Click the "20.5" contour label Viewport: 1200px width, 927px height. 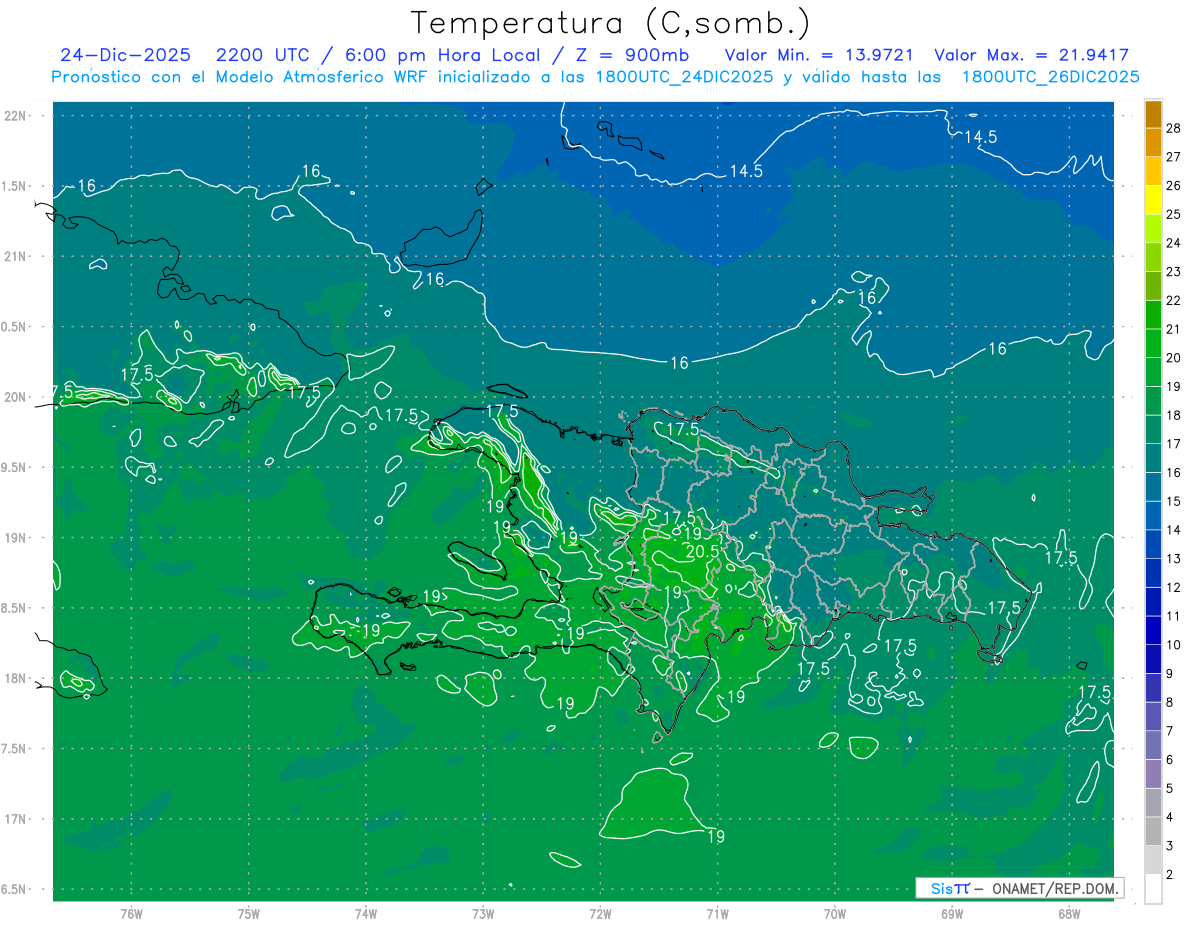[x=702, y=552]
